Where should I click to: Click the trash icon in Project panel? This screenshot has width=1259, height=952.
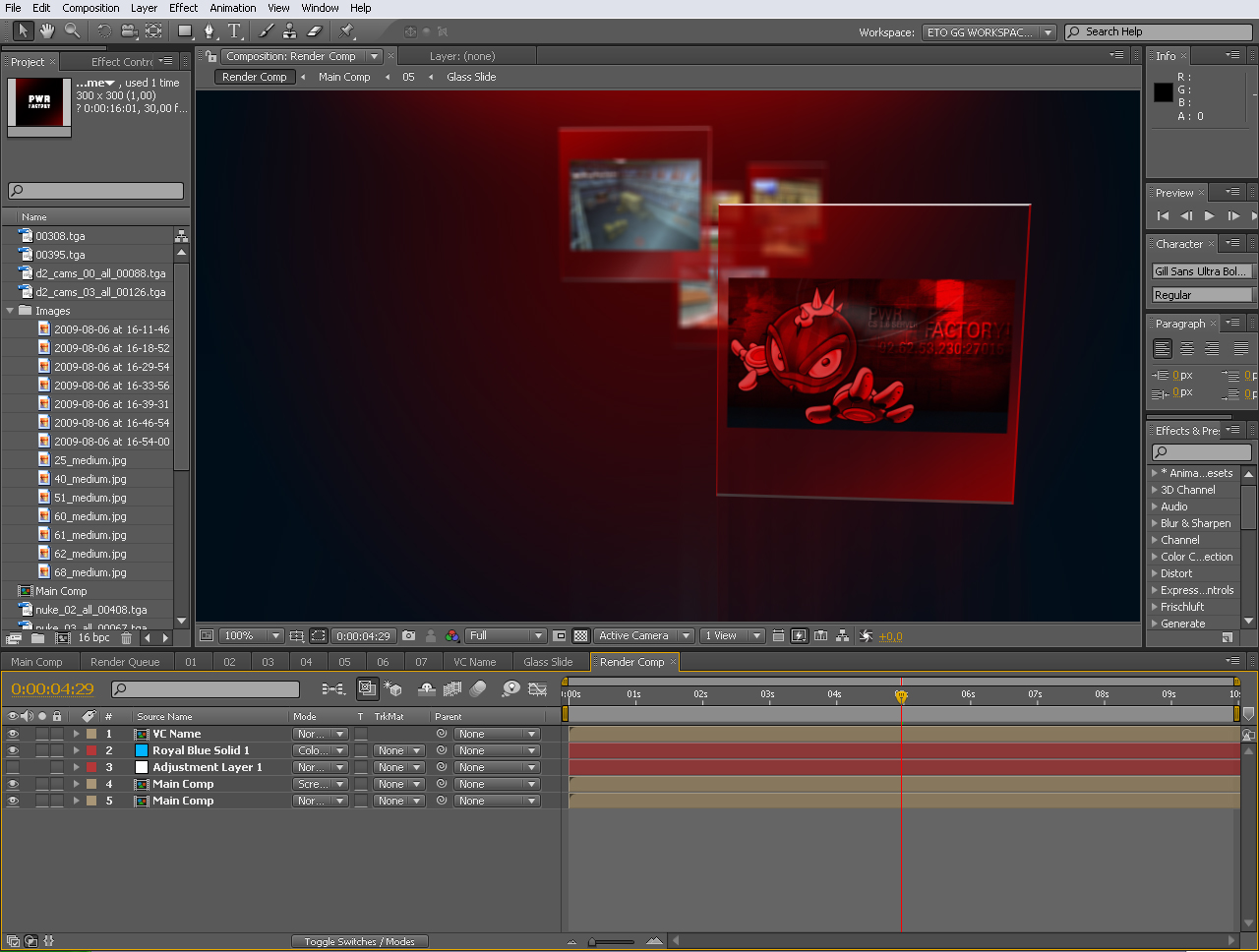point(126,638)
